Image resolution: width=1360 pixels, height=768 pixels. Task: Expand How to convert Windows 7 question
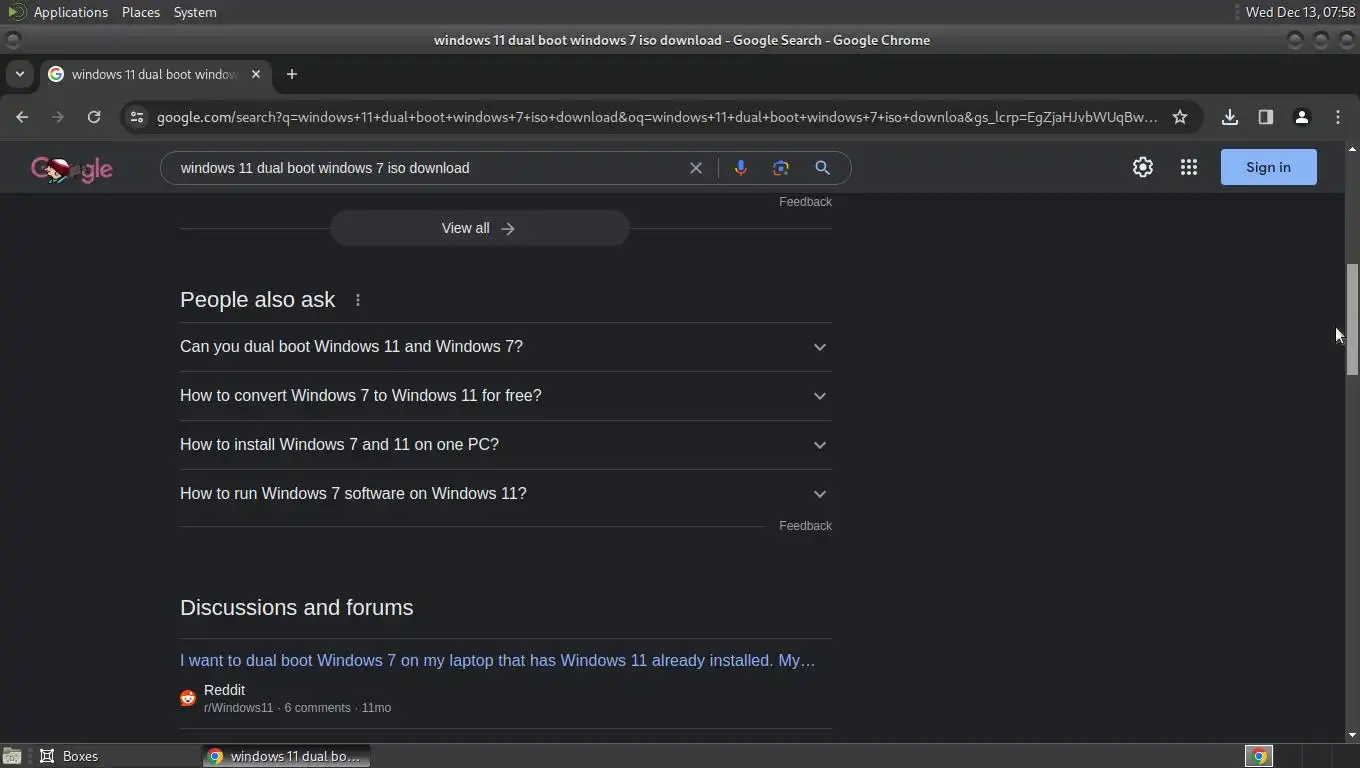coord(505,396)
